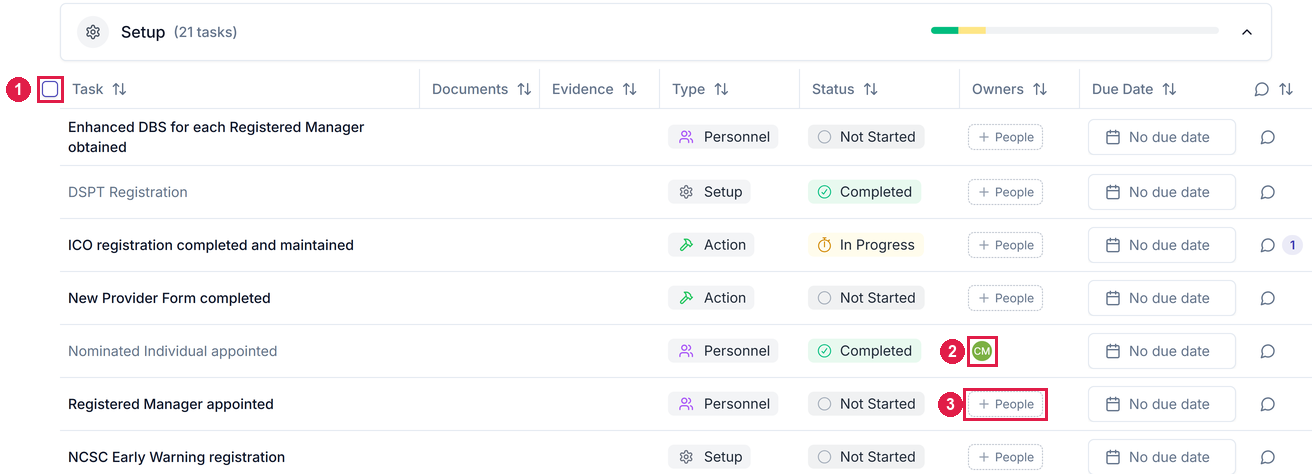Set due date for ICO registration task
Screen dimensions: 1312x474
click(x=1162, y=245)
